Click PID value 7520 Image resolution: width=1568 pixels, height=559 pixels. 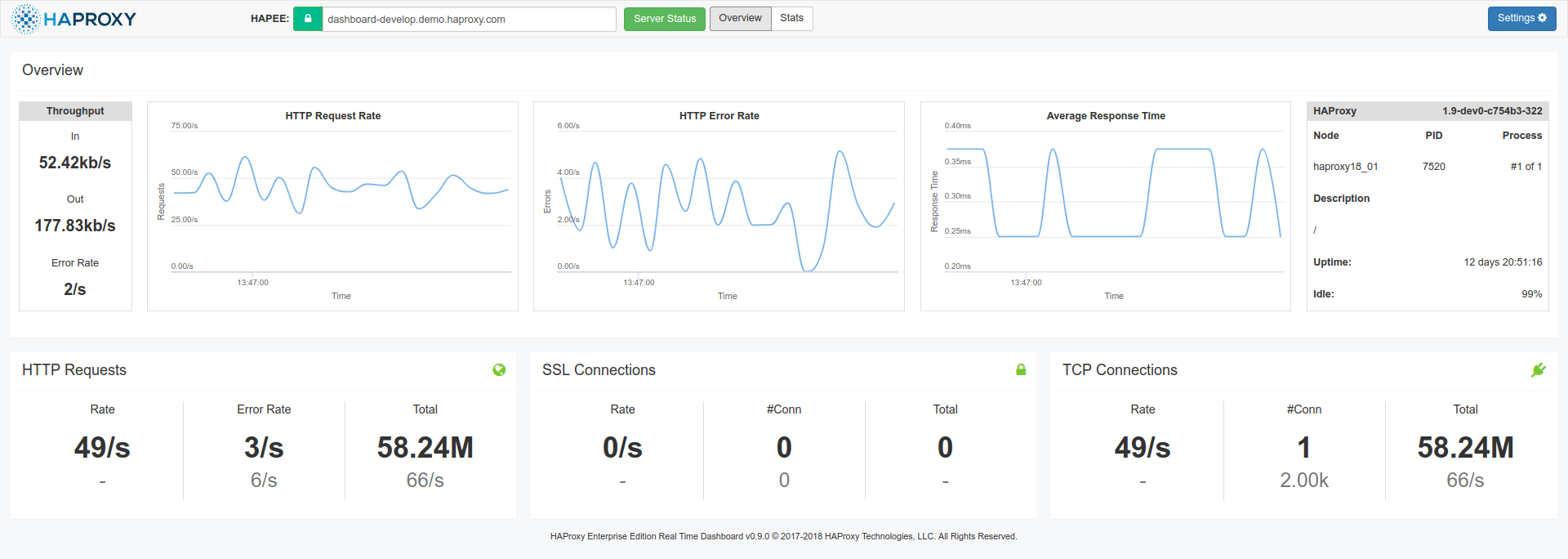click(1434, 167)
